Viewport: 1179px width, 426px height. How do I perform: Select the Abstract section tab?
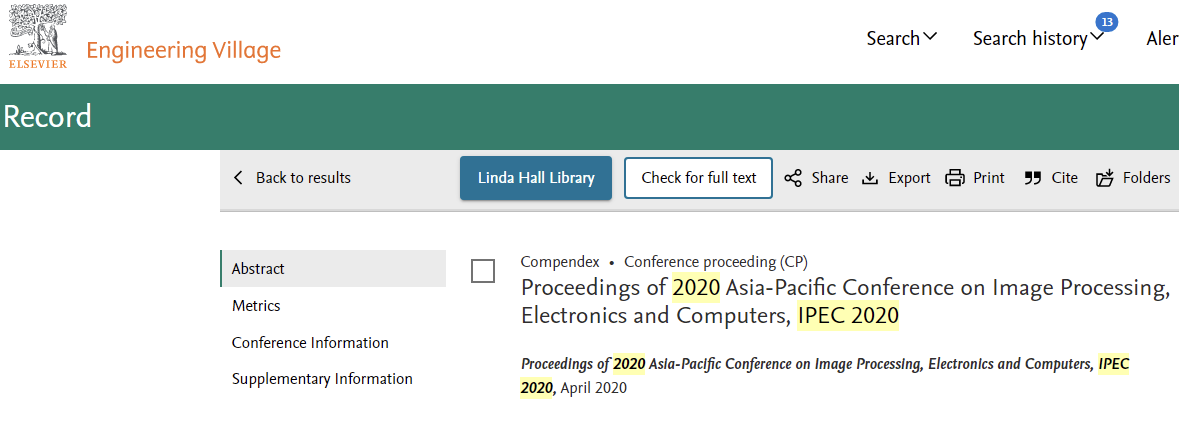tap(332, 268)
